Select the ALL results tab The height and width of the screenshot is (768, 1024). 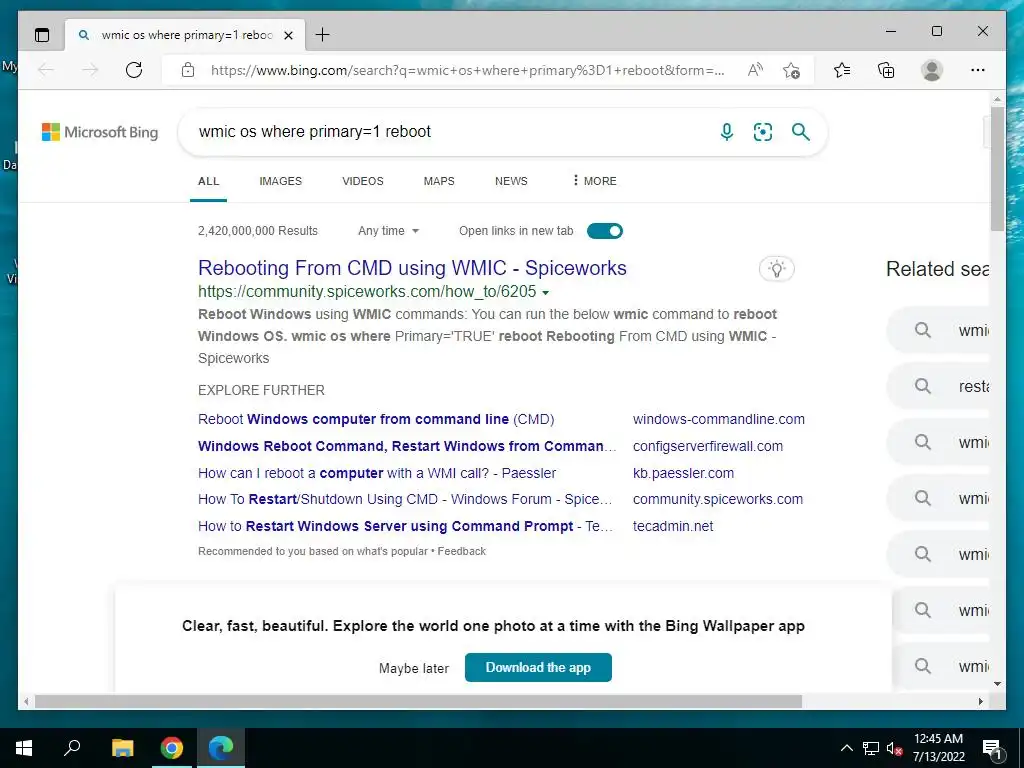pos(208,182)
